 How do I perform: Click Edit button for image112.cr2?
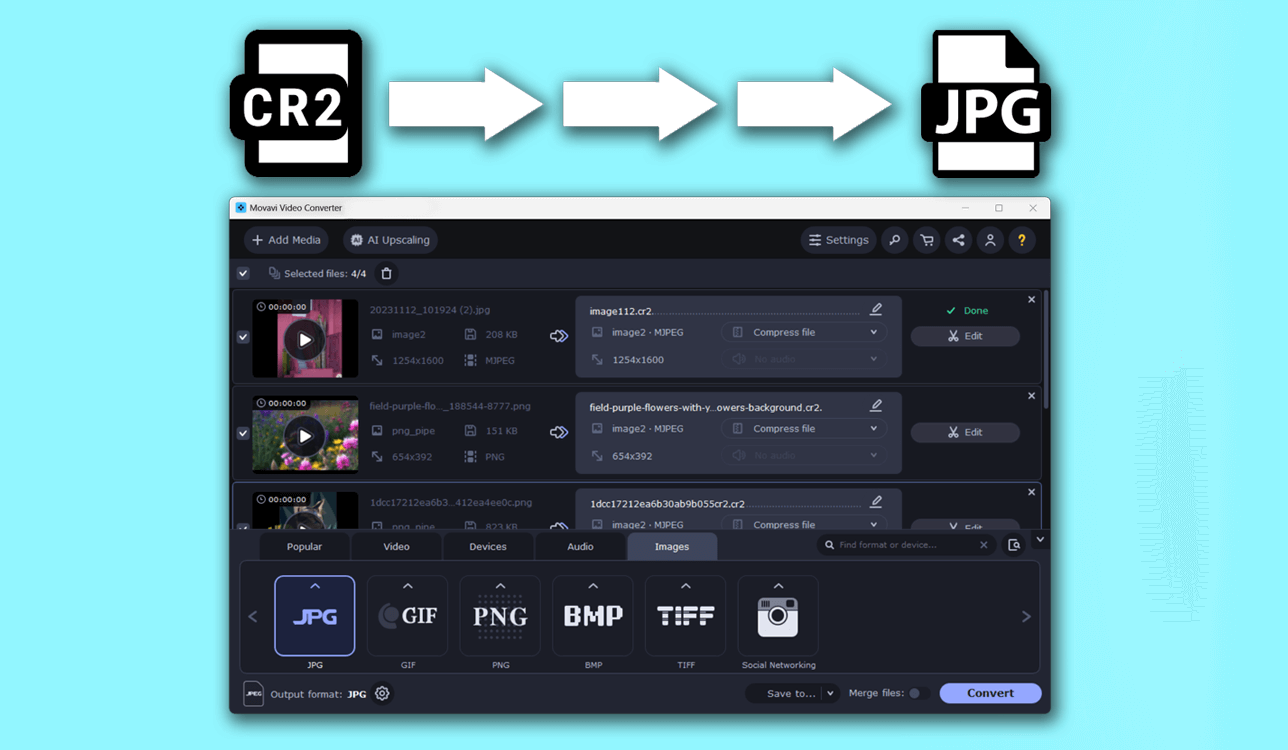click(x=965, y=336)
